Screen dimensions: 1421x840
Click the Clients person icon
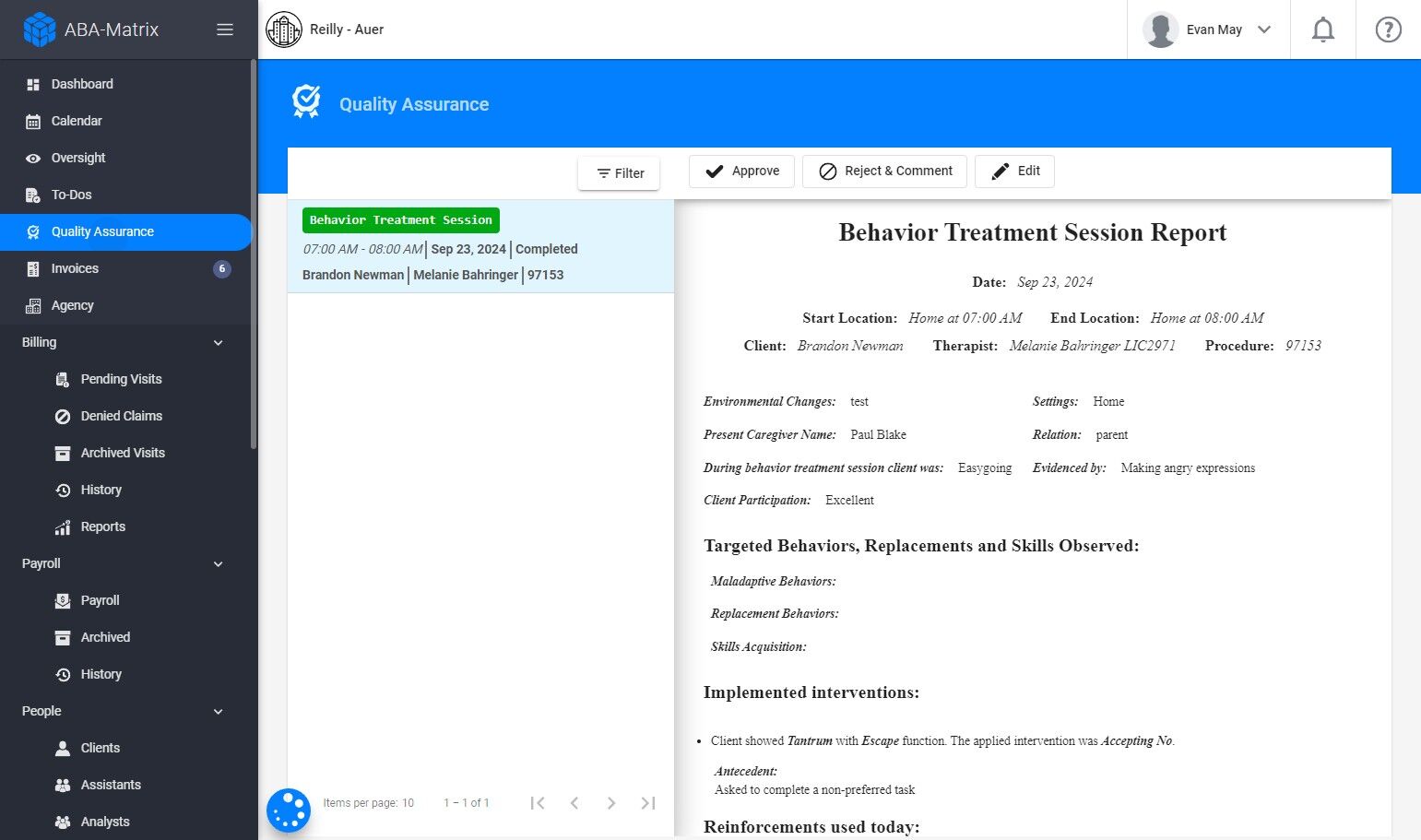point(63,749)
